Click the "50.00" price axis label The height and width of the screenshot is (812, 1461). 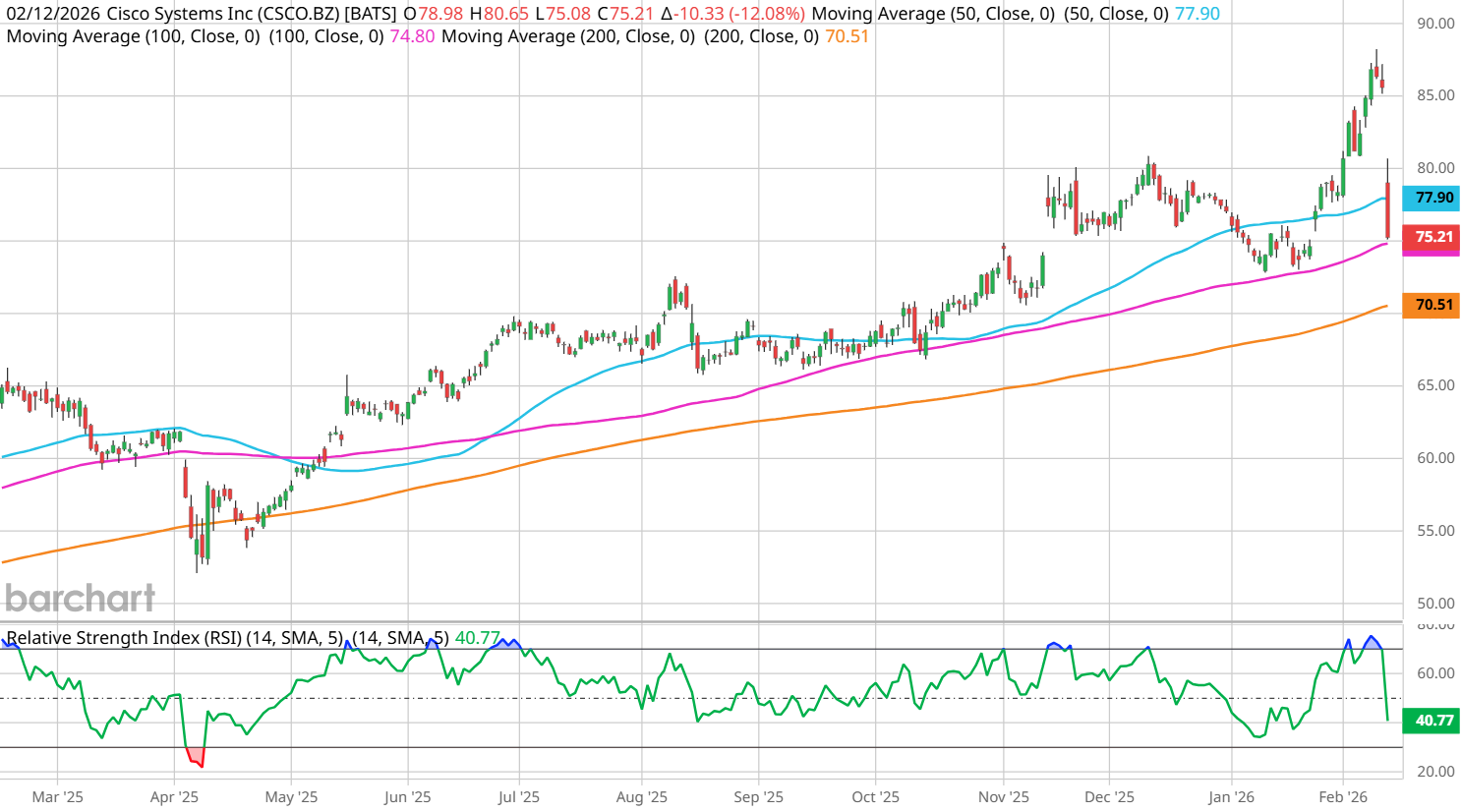(1435, 604)
